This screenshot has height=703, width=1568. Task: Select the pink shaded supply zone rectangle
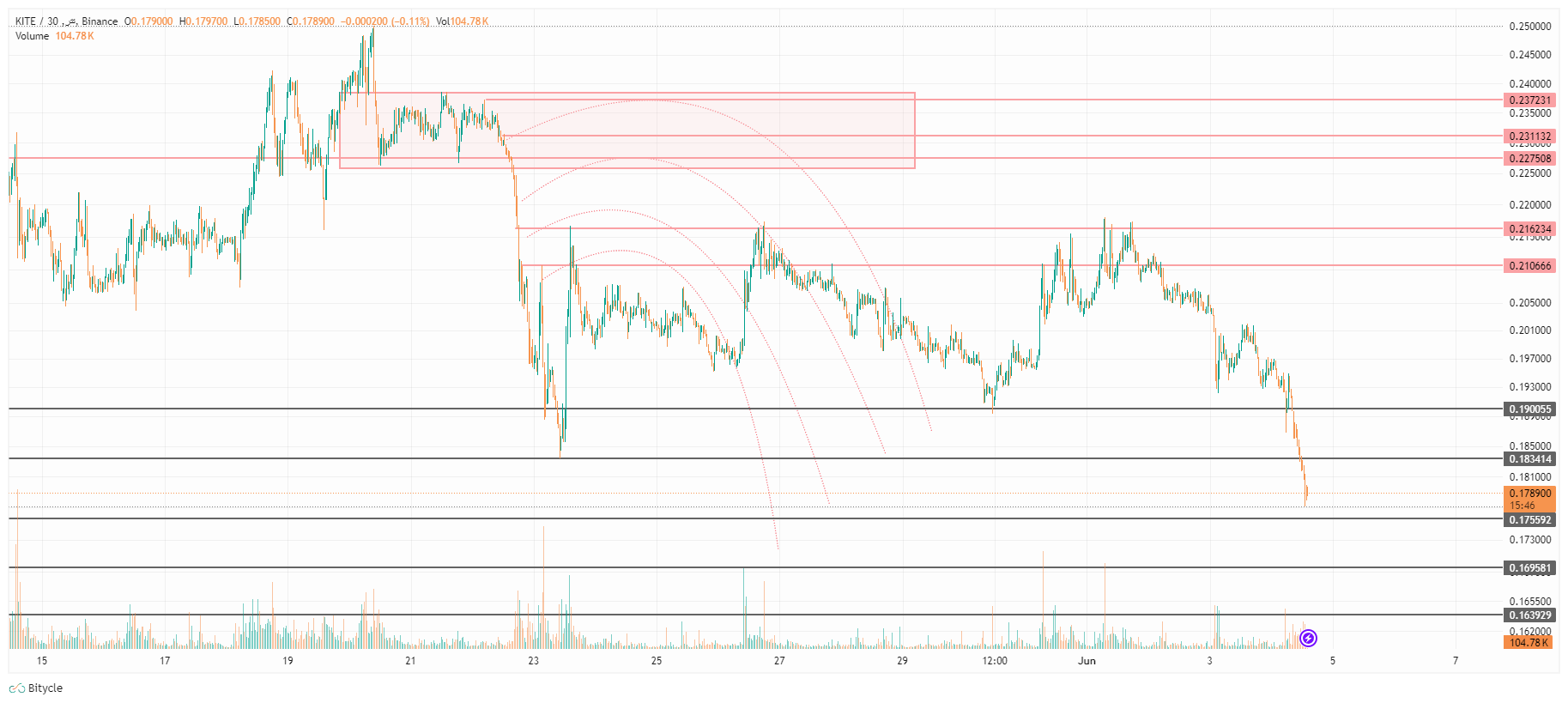(627, 130)
